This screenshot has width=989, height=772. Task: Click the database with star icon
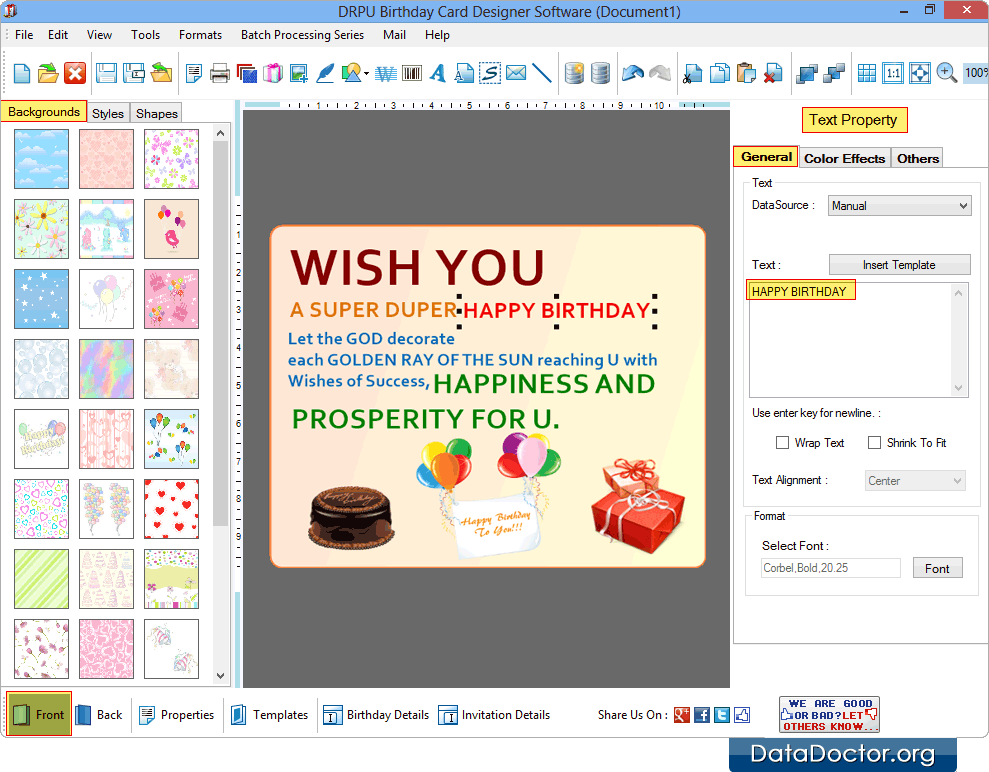(x=573, y=74)
